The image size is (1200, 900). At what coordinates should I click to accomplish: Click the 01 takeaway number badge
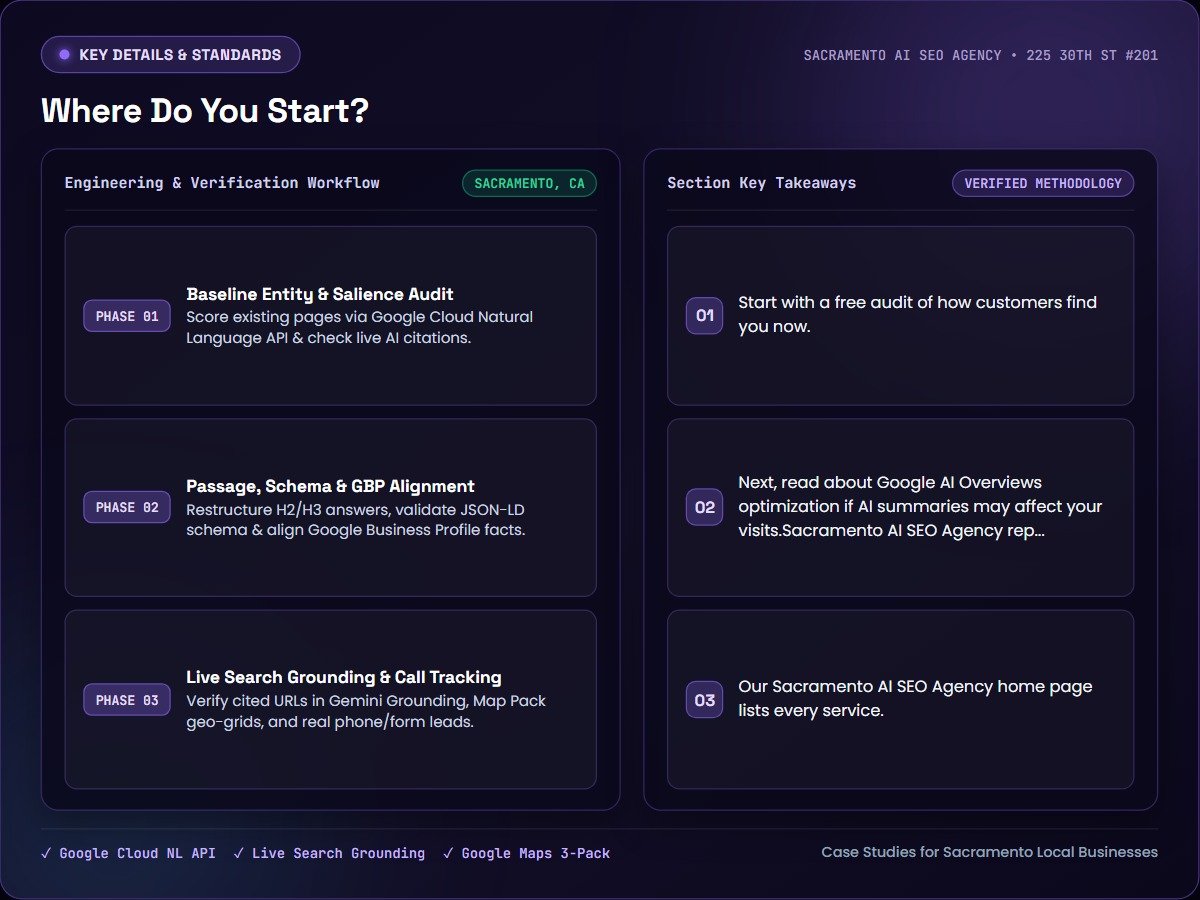(704, 316)
